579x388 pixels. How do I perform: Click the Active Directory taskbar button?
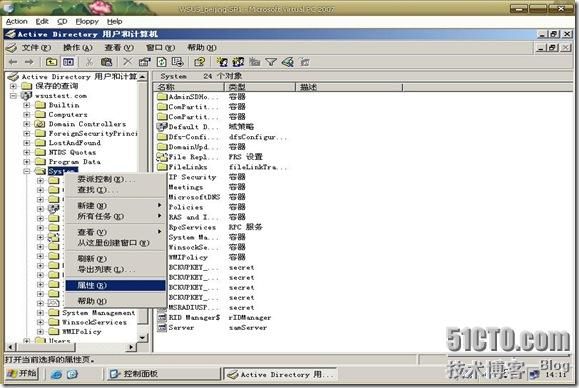pyautogui.click(x=281, y=374)
